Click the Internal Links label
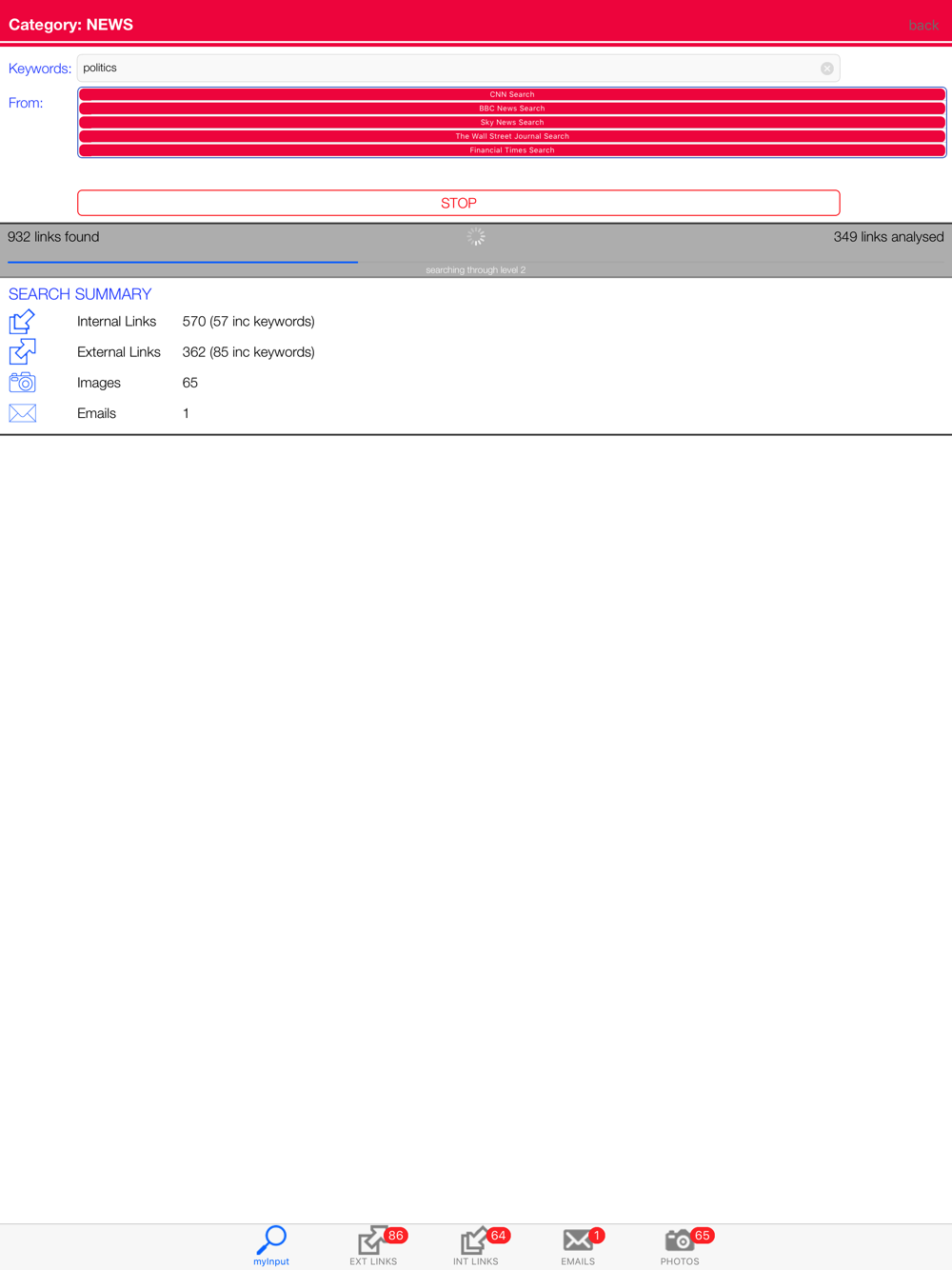 point(116,322)
